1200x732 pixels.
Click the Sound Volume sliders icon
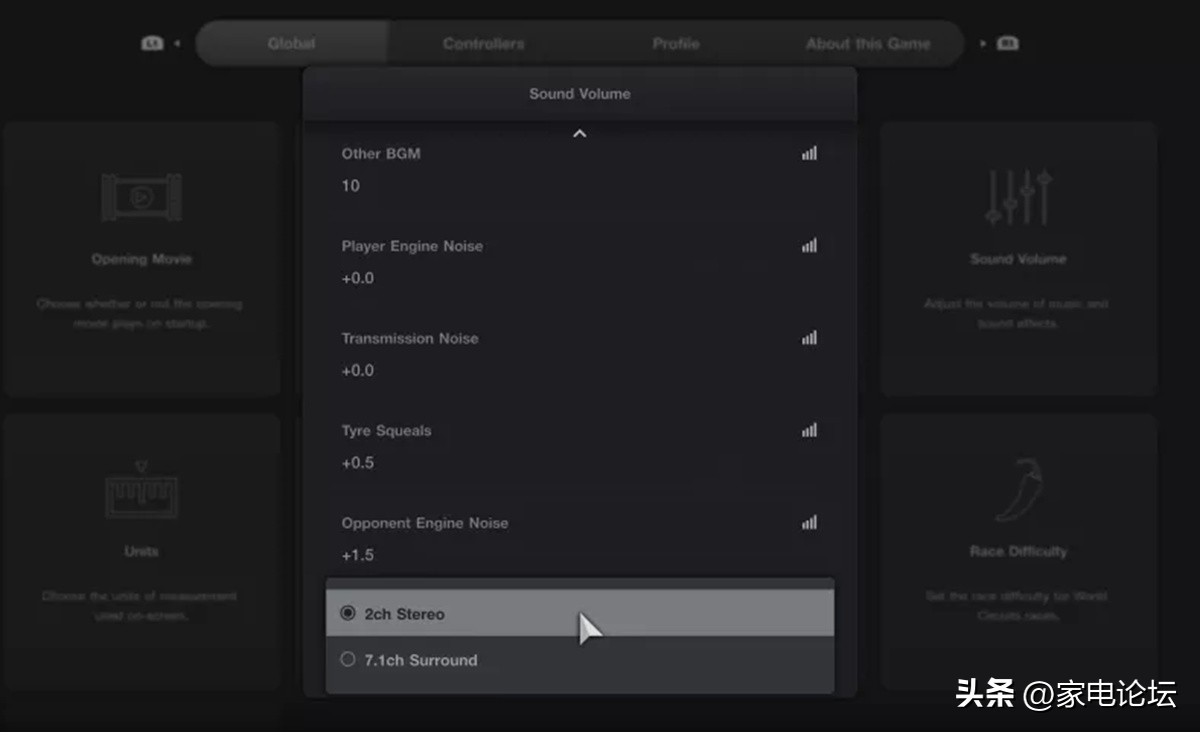1018,197
